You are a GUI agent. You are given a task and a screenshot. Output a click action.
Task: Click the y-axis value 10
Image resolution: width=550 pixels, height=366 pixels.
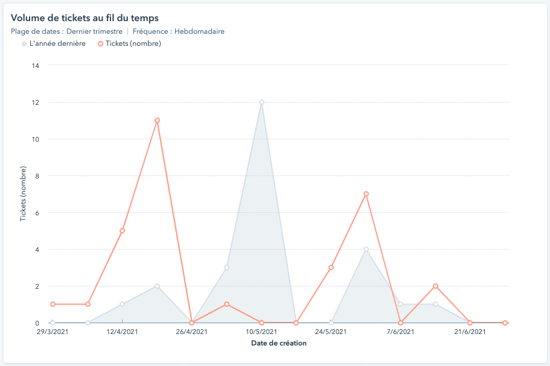click(x=35, y=139)
